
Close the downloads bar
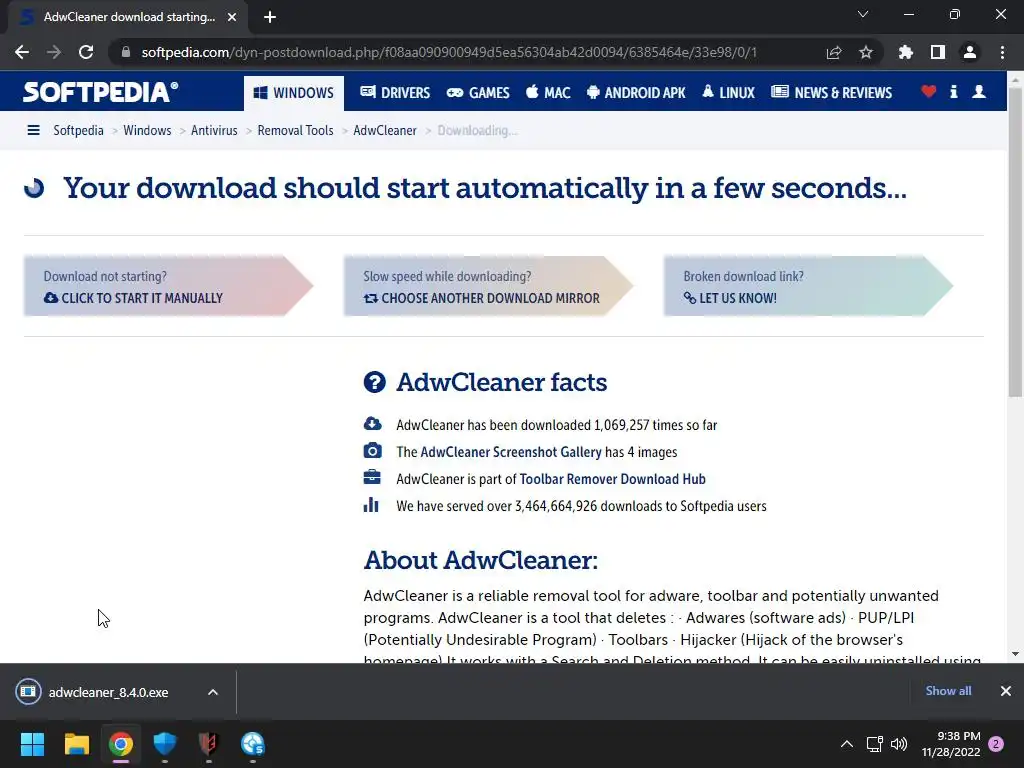[x=1006, y=691]
